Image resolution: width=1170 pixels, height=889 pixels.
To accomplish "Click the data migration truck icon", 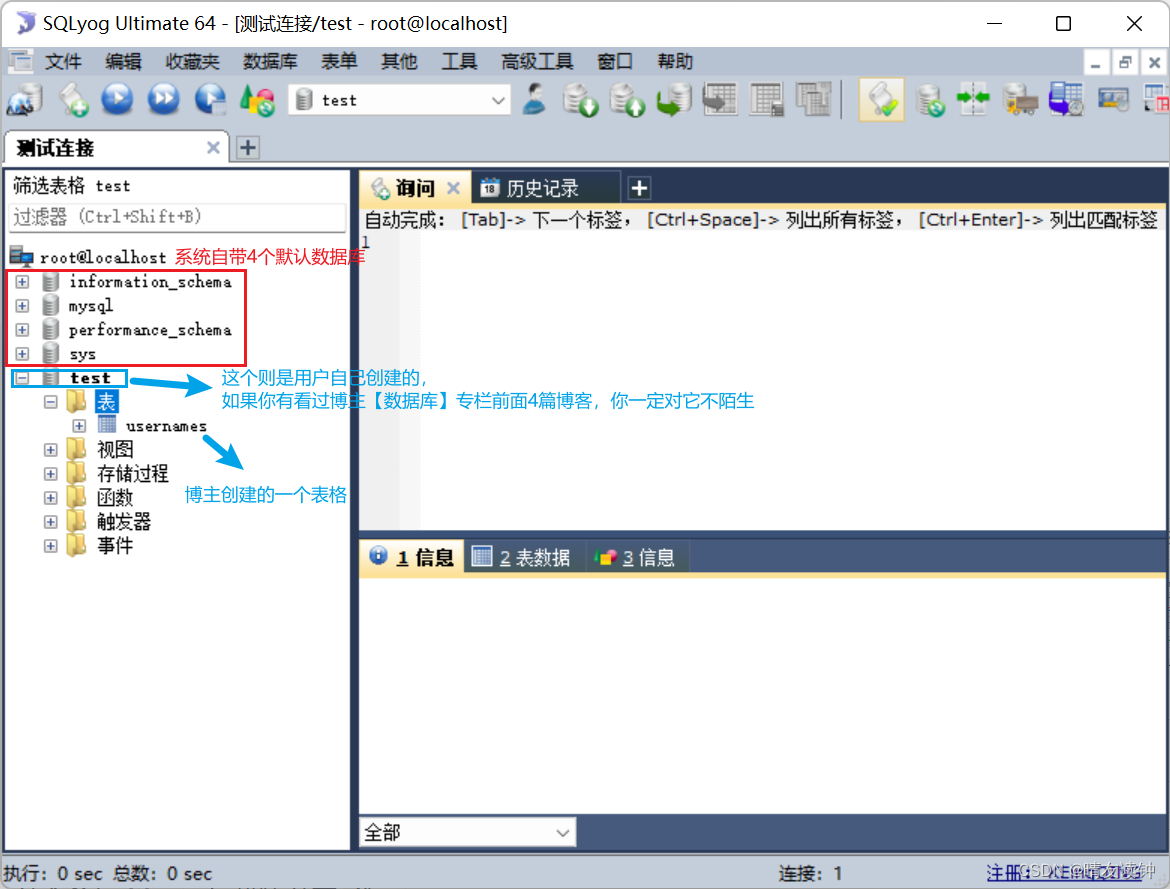I will 1020,100.
